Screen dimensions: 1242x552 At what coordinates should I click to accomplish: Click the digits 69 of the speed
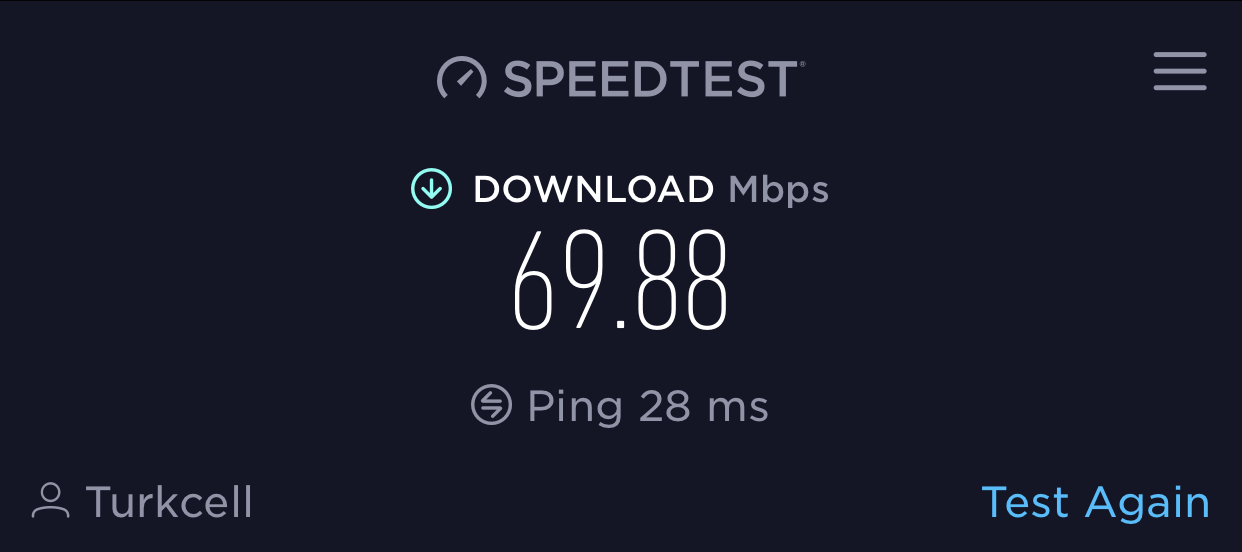[x=559, y=281]
